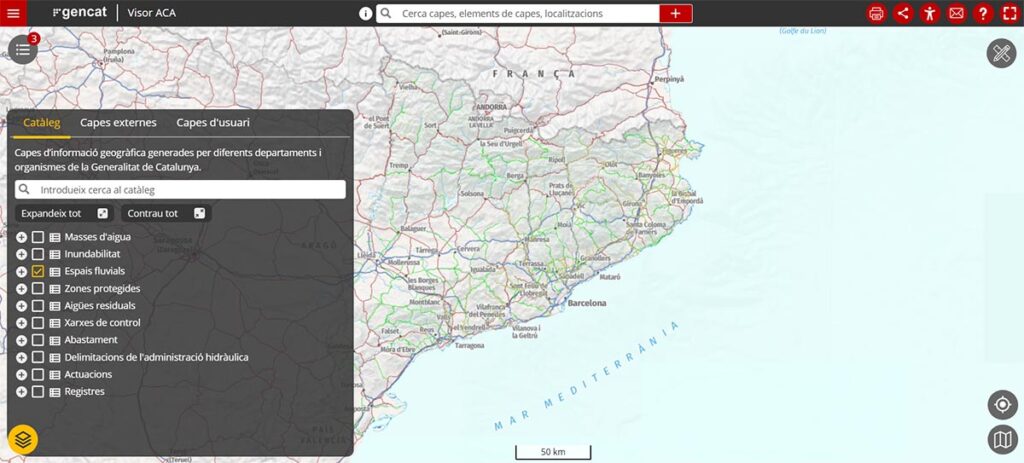Click the Expandeix tot button

(x=65, y=214)
